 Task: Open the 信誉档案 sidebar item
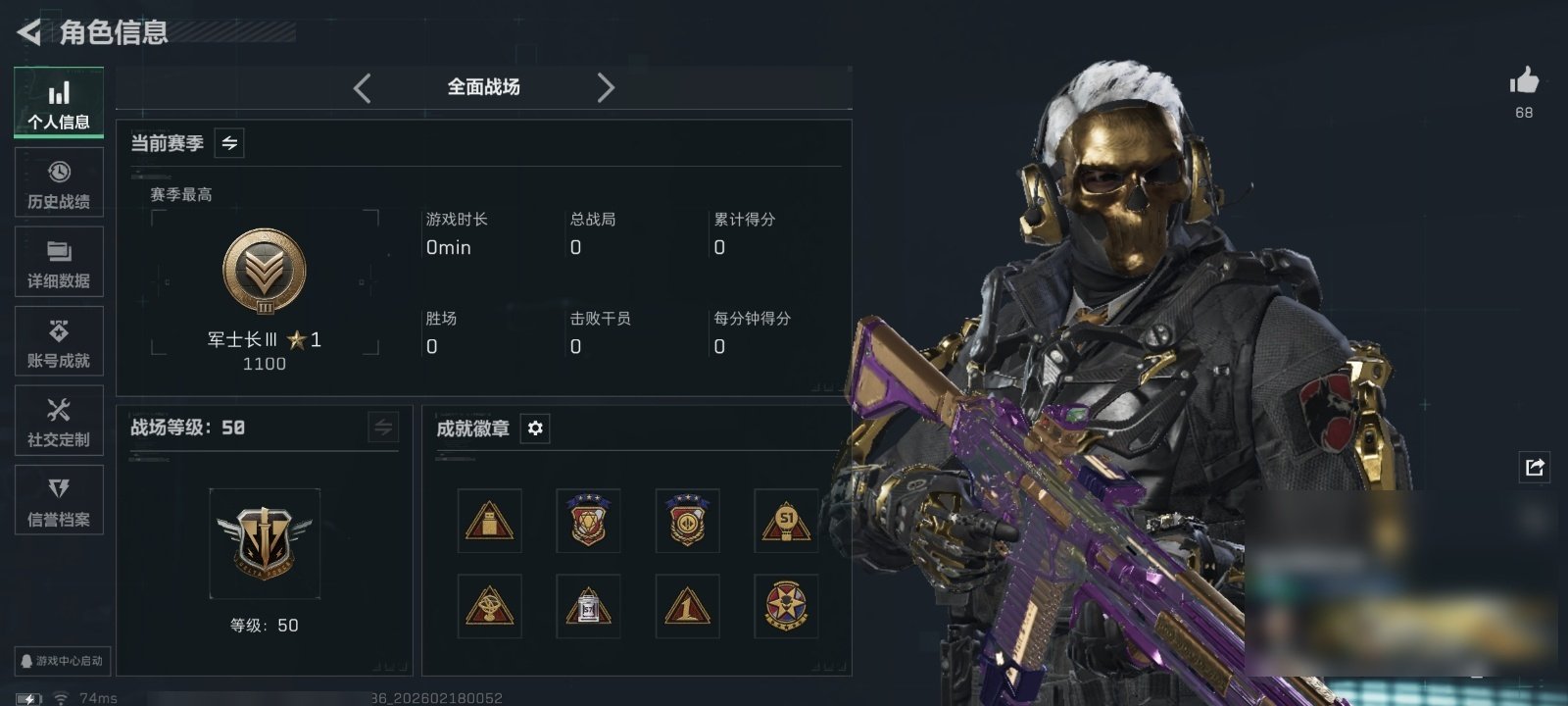(x=59, y=500)
